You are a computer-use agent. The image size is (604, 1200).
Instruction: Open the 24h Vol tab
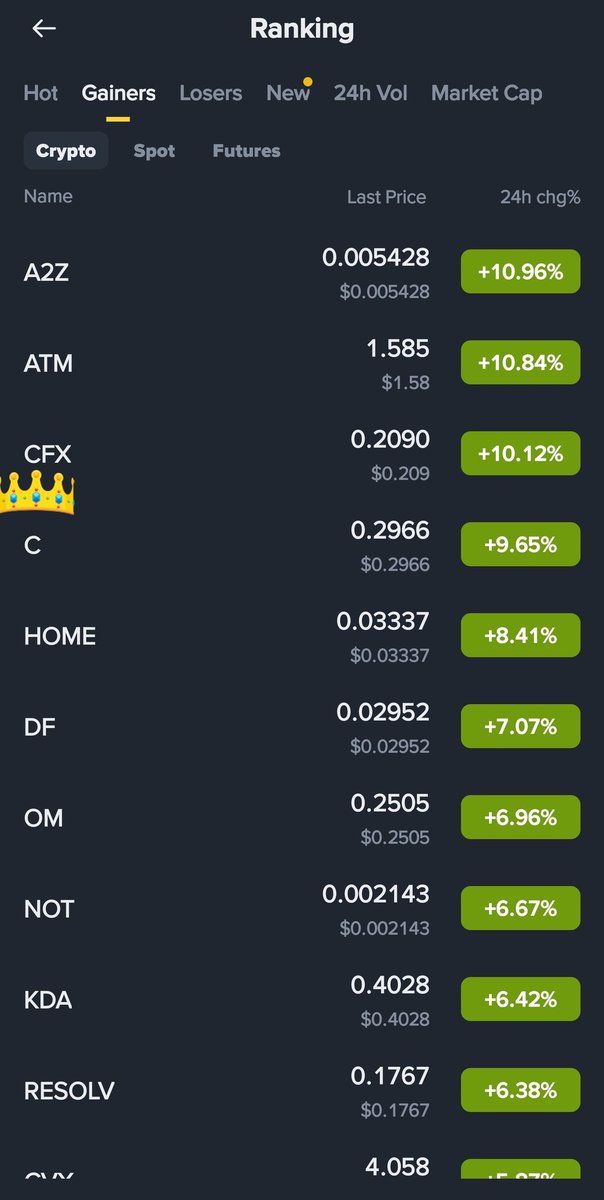tap(370, 93)
